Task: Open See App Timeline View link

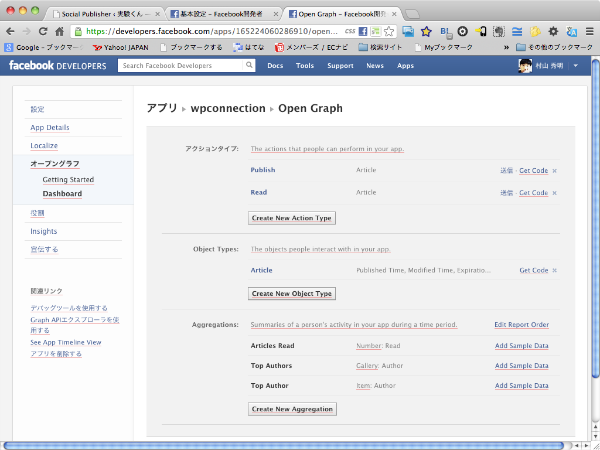Action: 66,342
